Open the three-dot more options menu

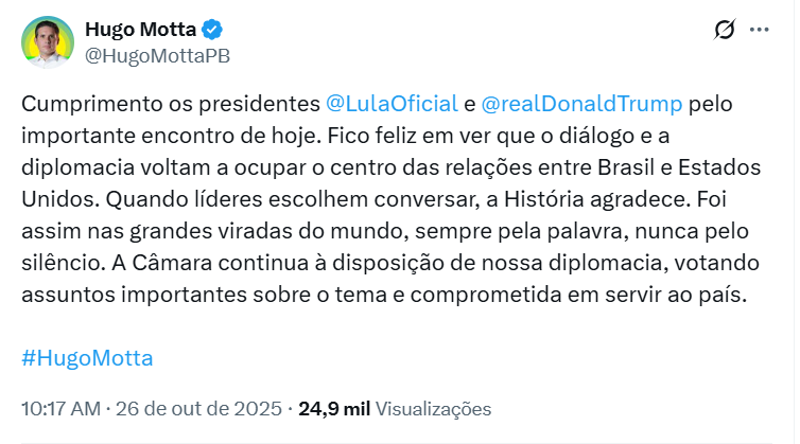click(x=760, y=31)
